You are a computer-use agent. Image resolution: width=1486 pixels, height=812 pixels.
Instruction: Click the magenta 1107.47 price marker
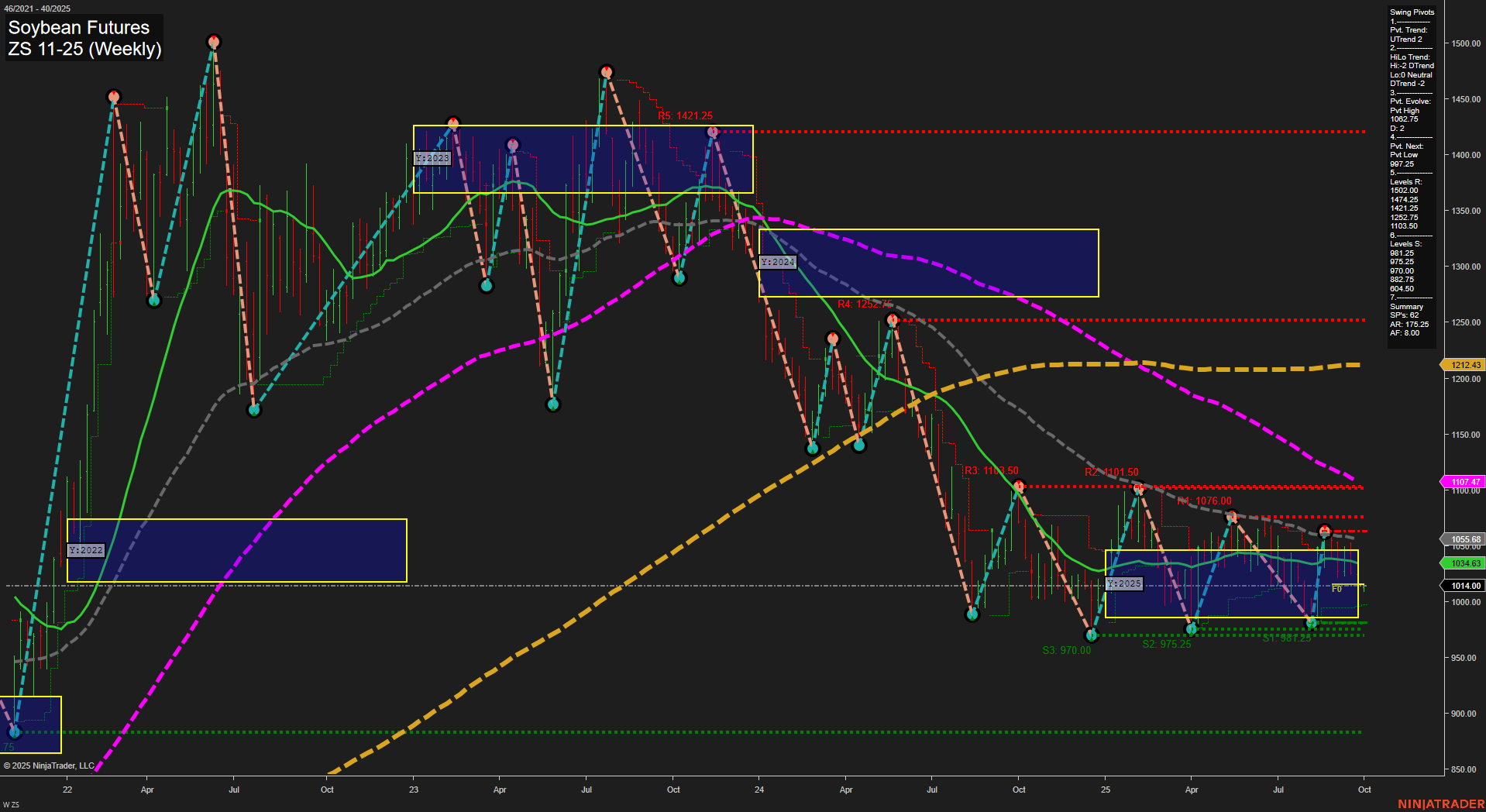coord(1464,482)
